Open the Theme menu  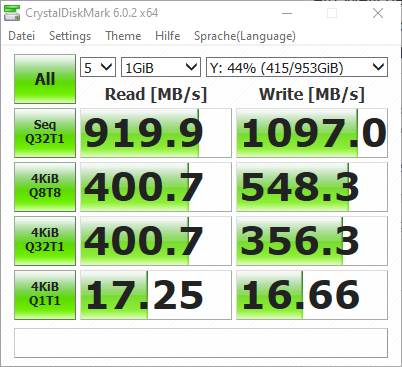pos(123,36)
